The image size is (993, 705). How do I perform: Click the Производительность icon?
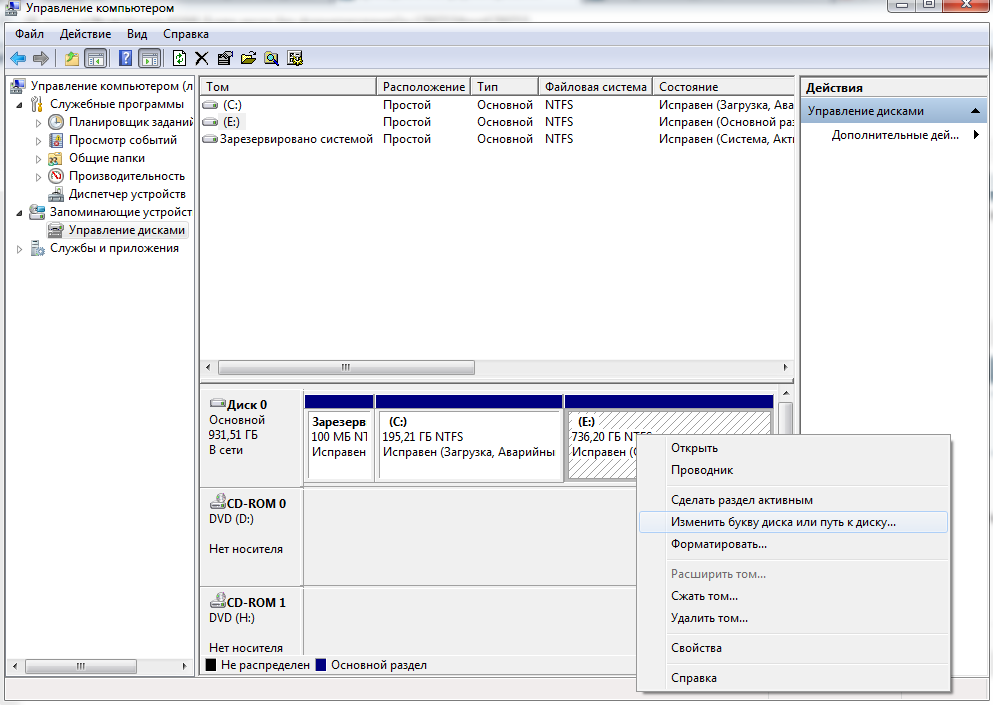[56, 176]
